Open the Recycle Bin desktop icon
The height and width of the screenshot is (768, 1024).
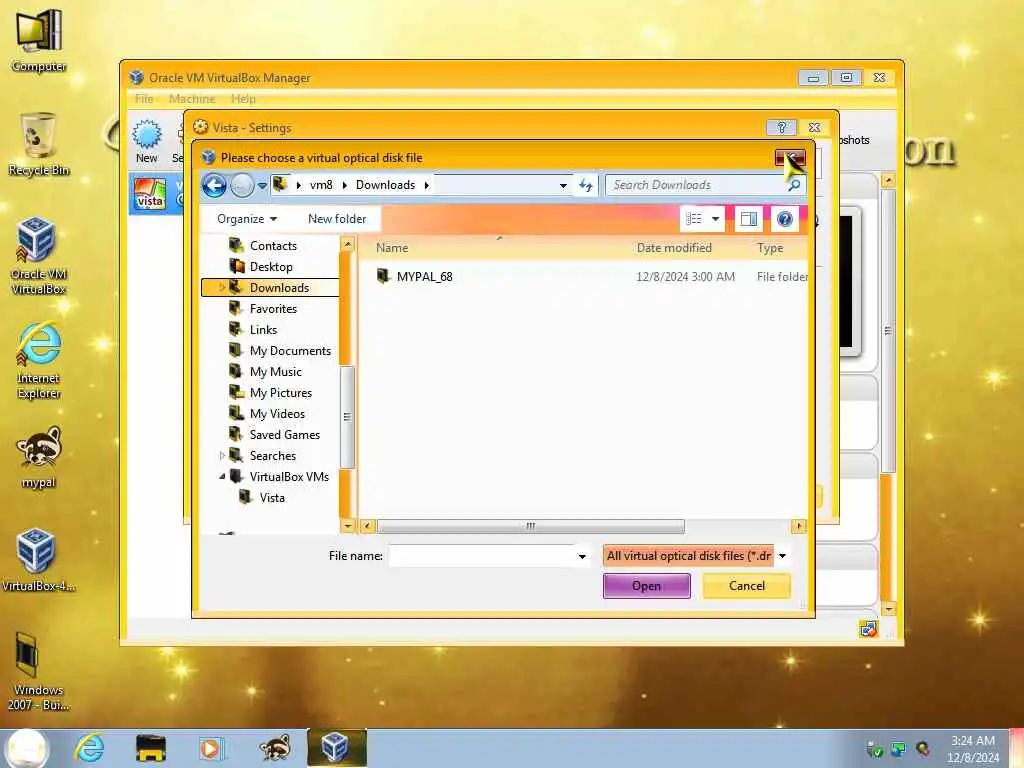coord(39,144)
